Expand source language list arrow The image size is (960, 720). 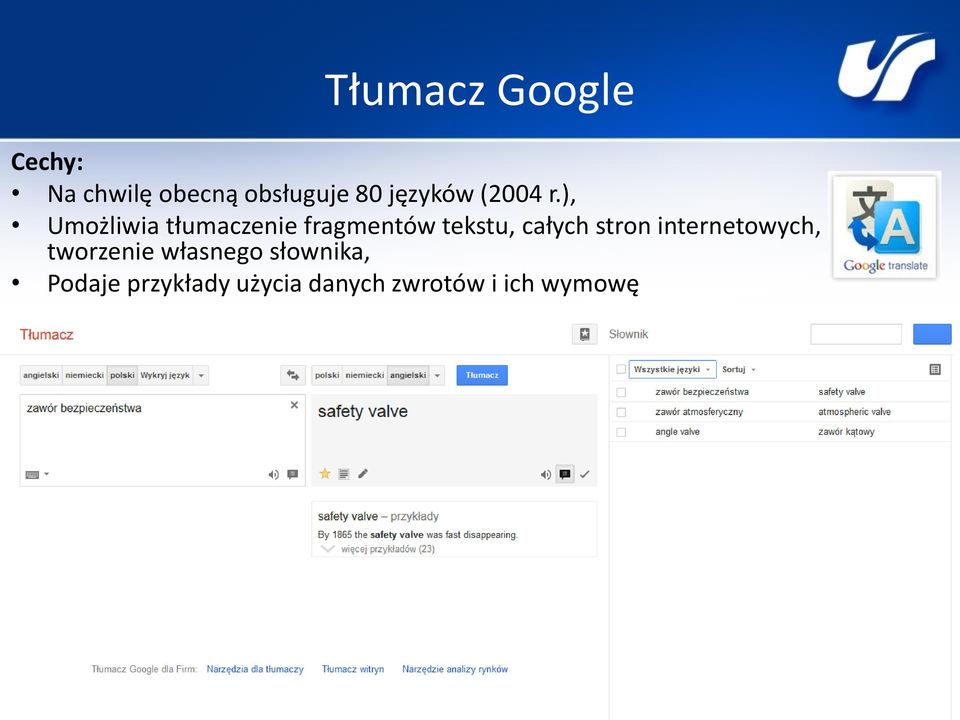201,375
